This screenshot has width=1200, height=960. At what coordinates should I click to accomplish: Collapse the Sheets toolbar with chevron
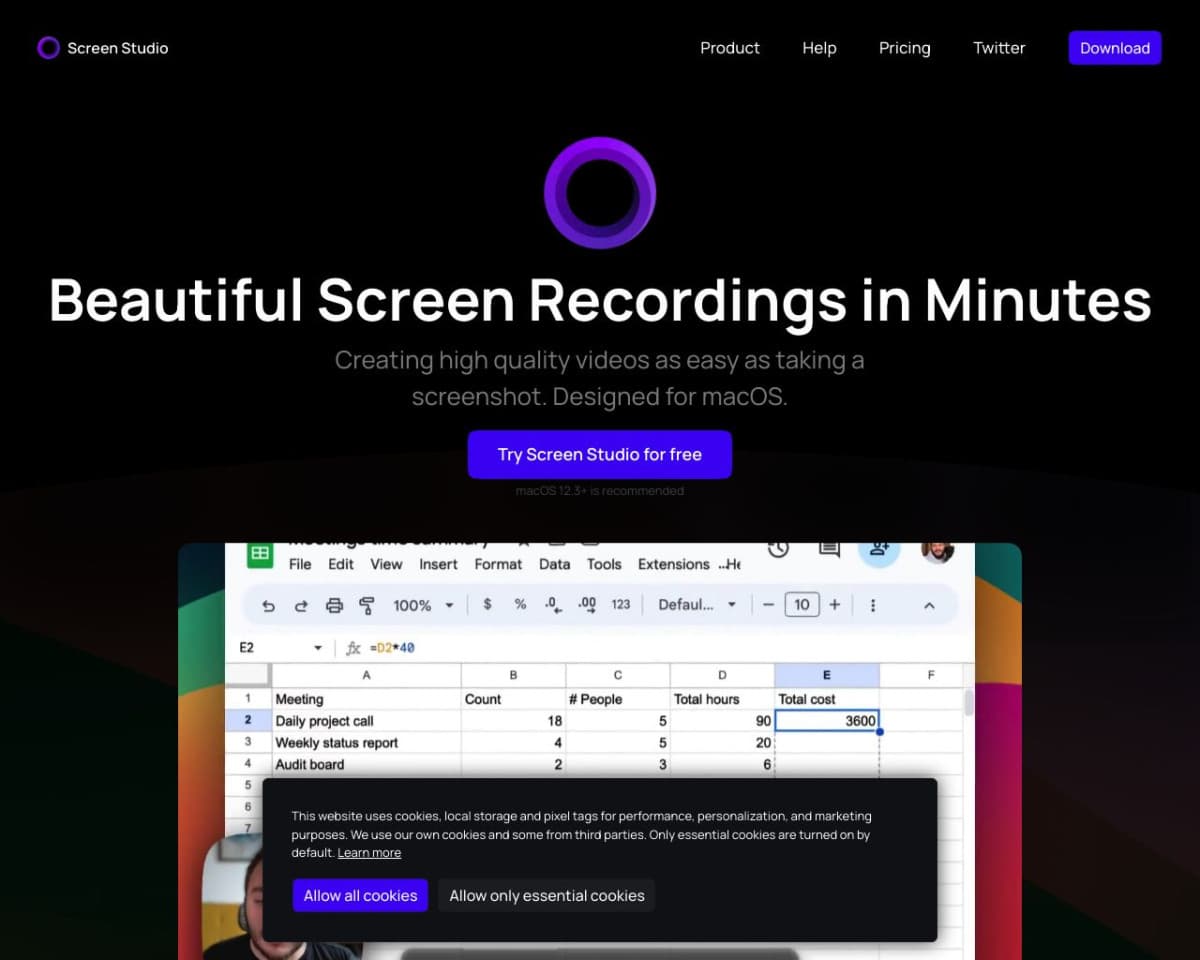929,605
